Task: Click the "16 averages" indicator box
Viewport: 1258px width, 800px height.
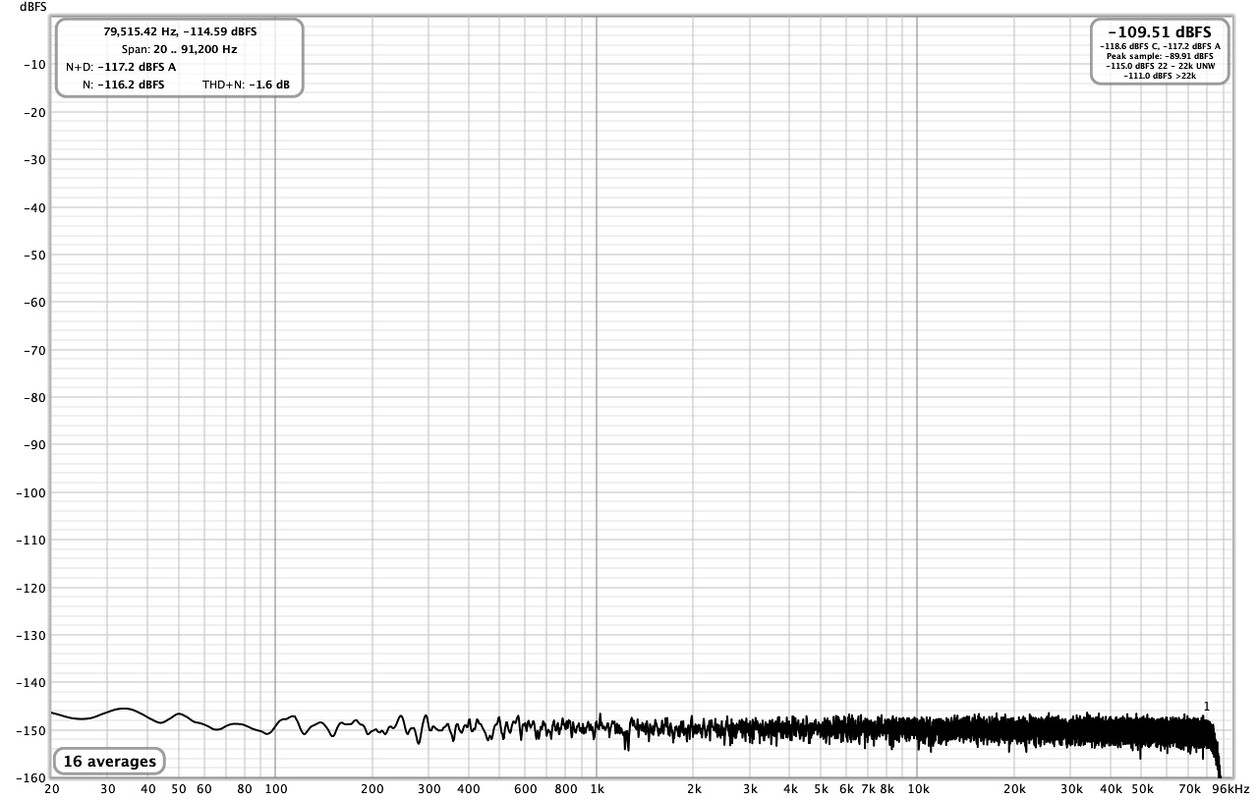Action: (x=109, y=762)
